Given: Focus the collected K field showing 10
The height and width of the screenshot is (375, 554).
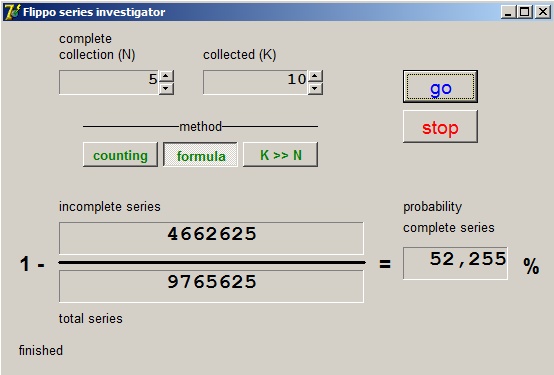Looking at the screenshot, I should click(256, 82).
